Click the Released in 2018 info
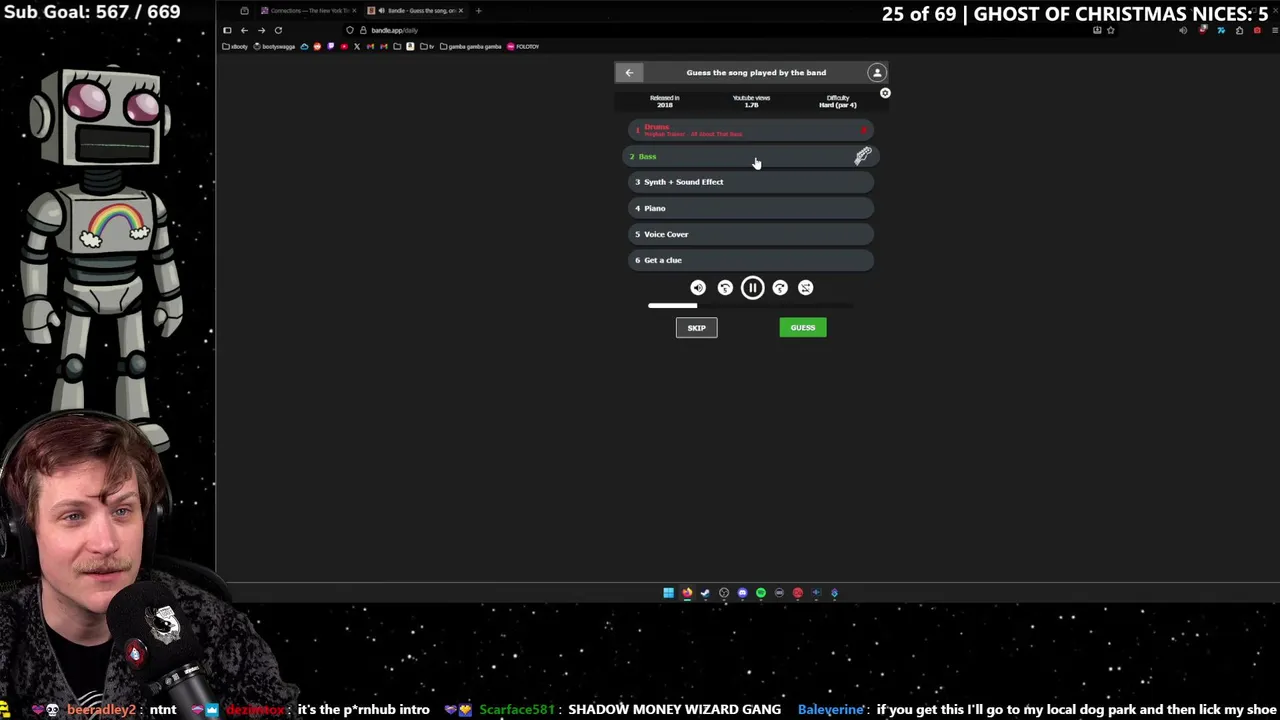This screenshot has width=1280, height=720. [x=665, y=101]
